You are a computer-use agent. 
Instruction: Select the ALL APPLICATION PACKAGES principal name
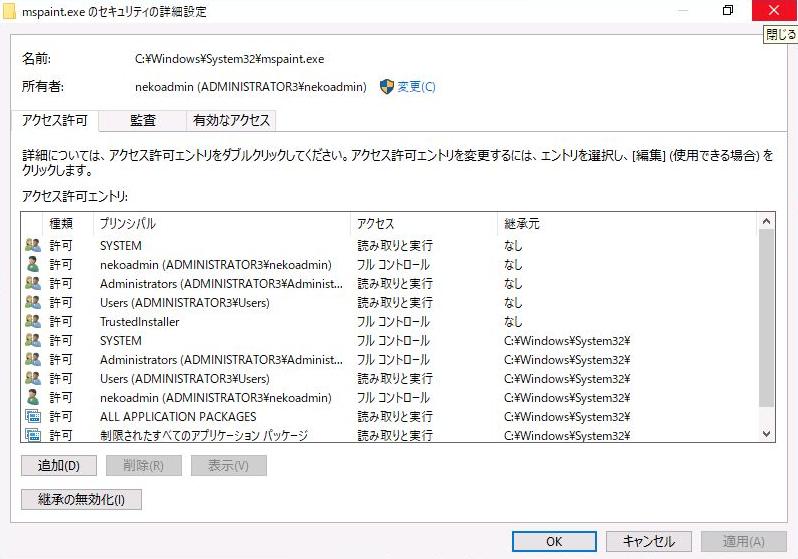[178, 417]
